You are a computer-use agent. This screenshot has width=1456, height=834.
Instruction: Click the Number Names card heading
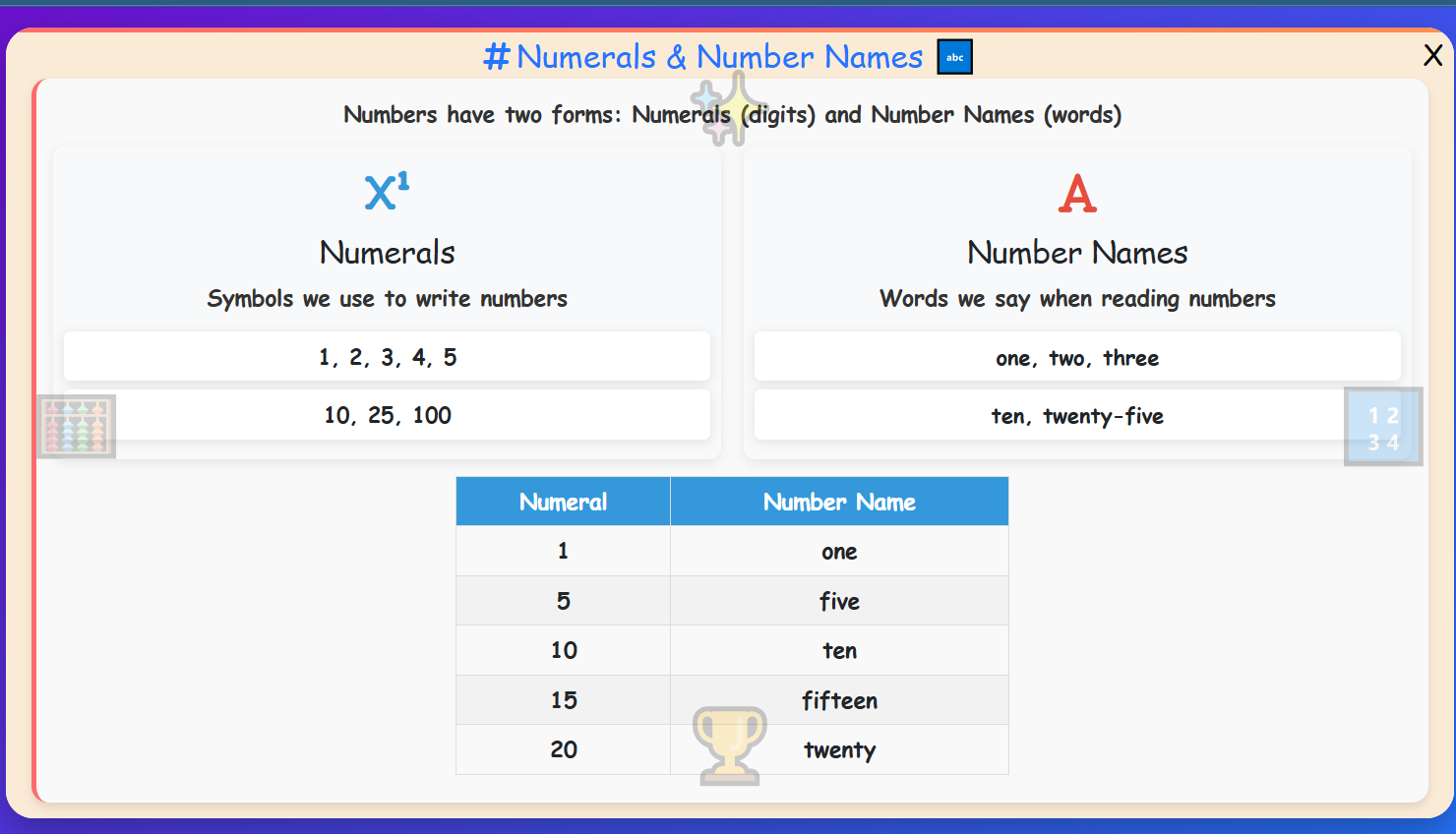pos(1077,253)
